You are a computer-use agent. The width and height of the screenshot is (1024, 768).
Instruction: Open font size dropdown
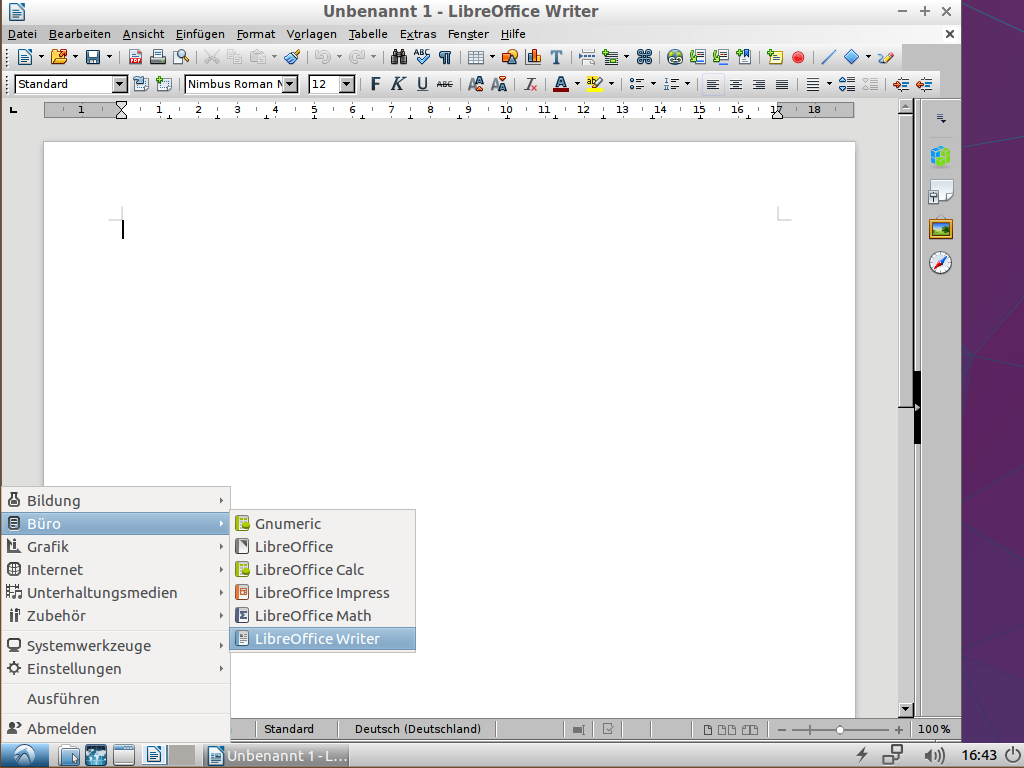[x=347, y=84]
